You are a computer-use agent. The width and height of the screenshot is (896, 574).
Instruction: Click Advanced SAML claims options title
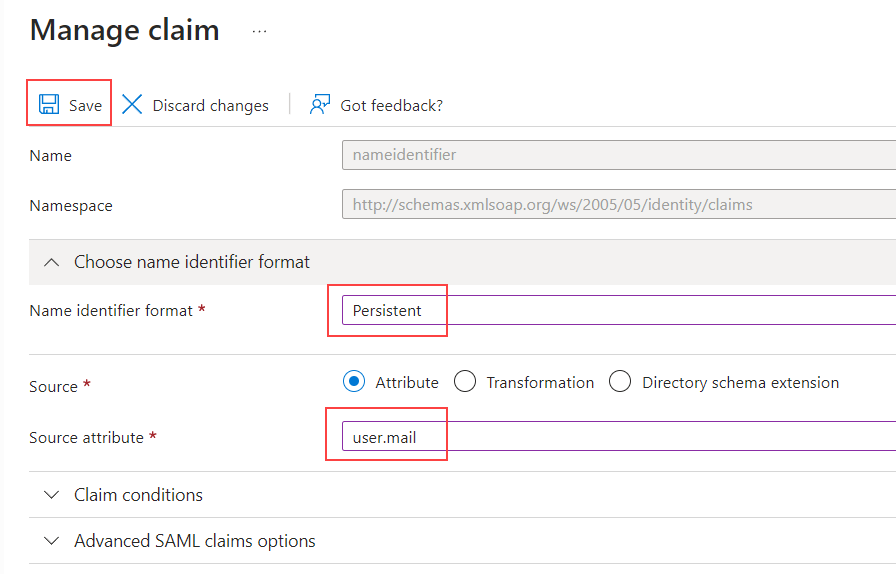click(x=195, y=541)
